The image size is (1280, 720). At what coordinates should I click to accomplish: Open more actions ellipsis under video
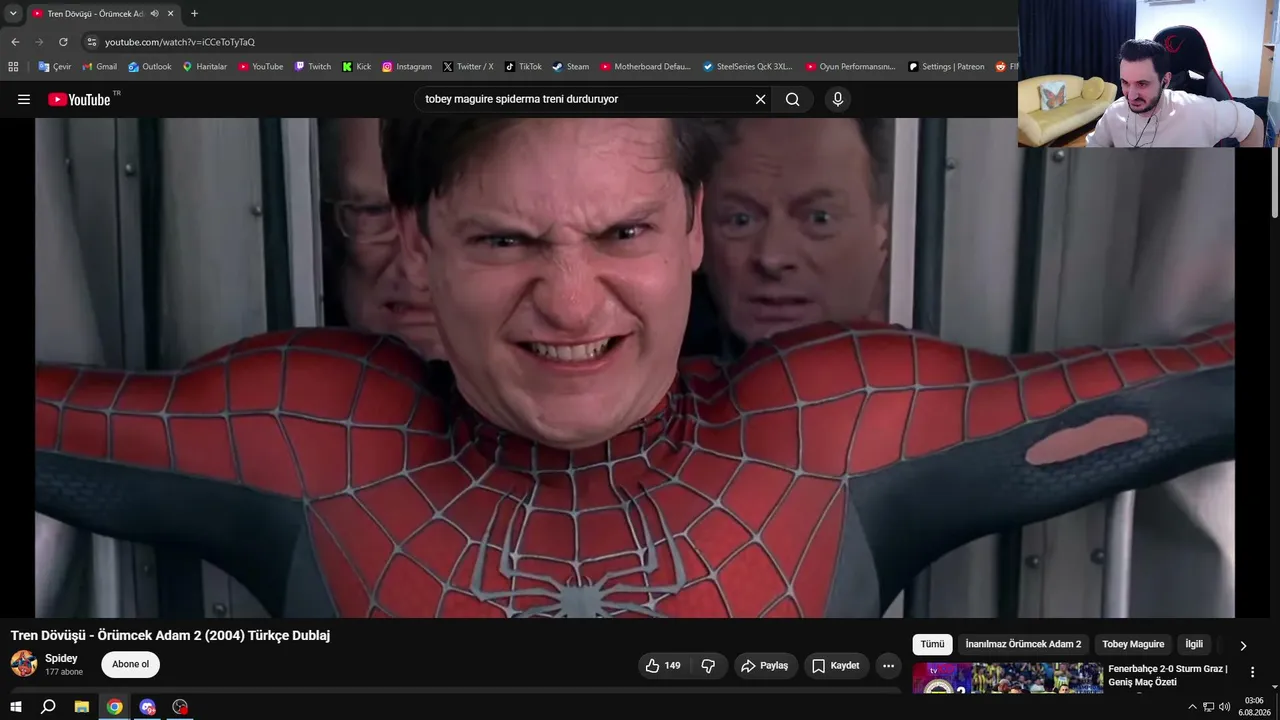coord(888,665)
